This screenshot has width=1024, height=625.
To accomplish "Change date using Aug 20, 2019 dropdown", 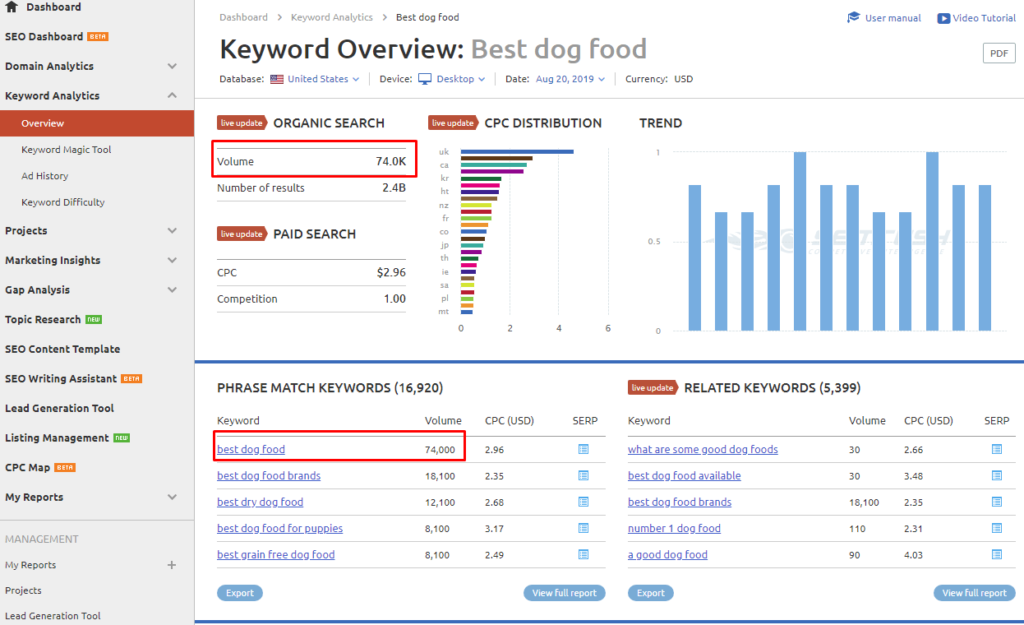I will pyautogui.click(x=569, y=79).
